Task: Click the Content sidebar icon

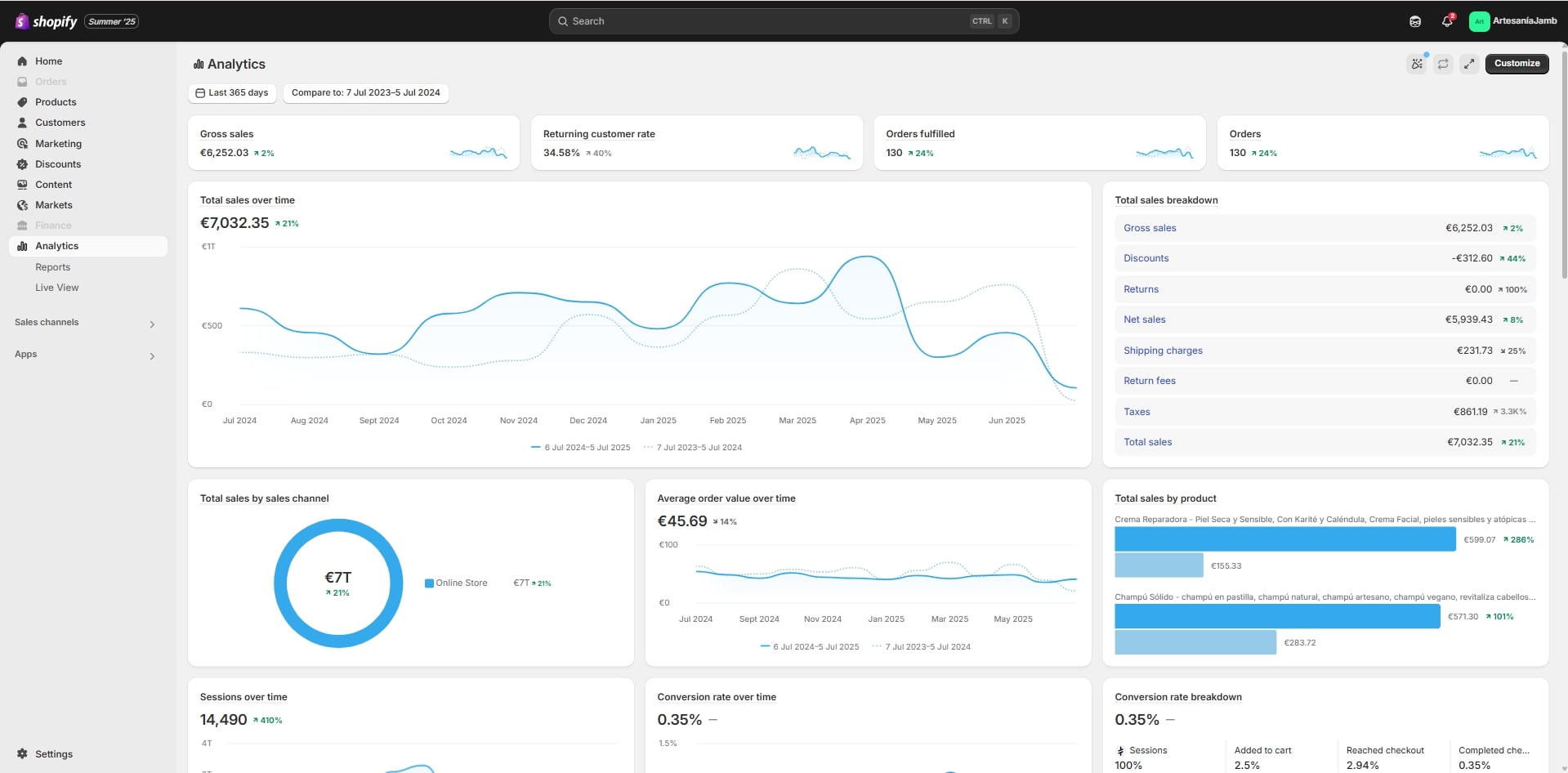Action: coord(22,185)
